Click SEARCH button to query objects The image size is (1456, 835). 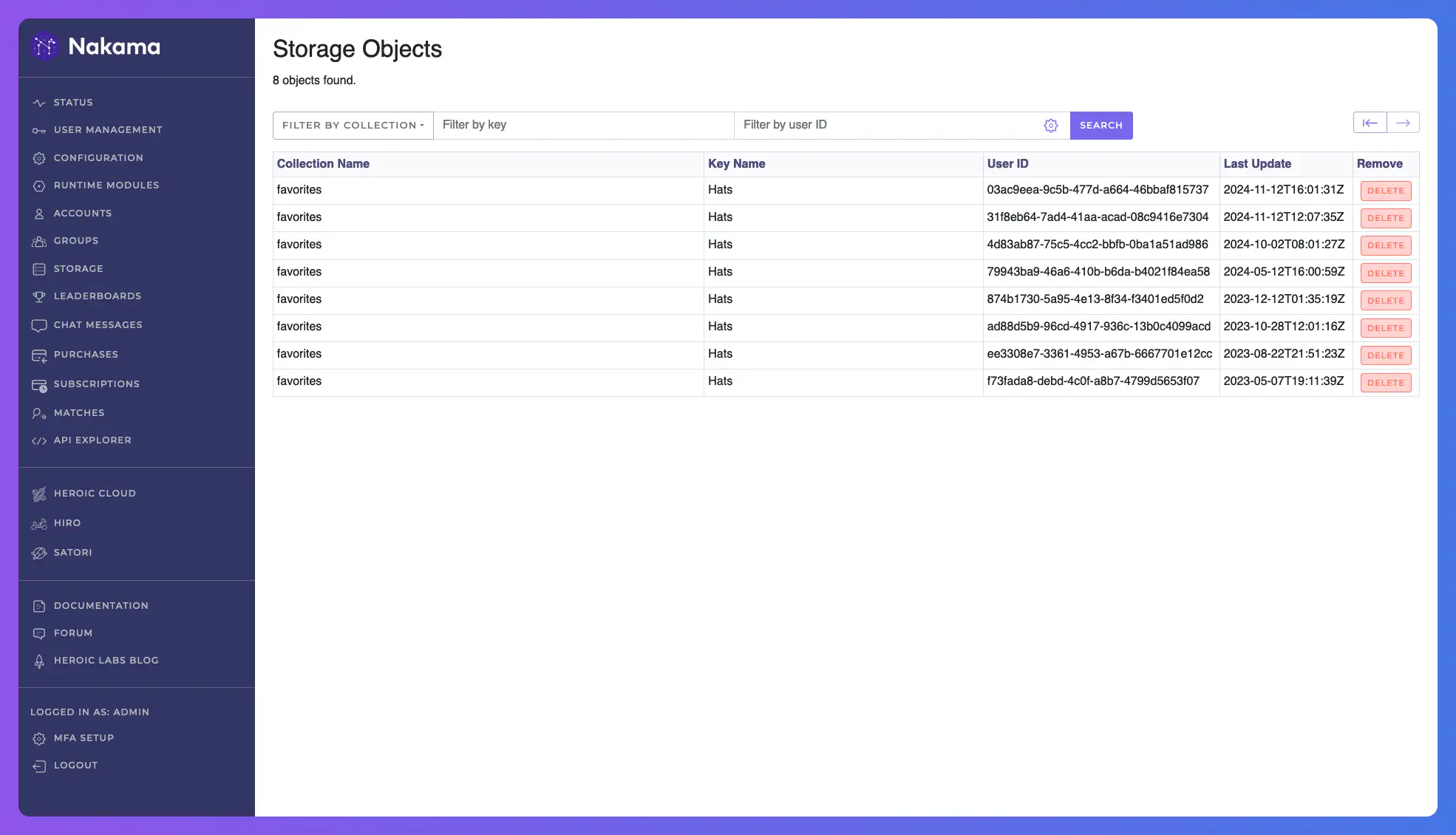(x=1101, y=125)
